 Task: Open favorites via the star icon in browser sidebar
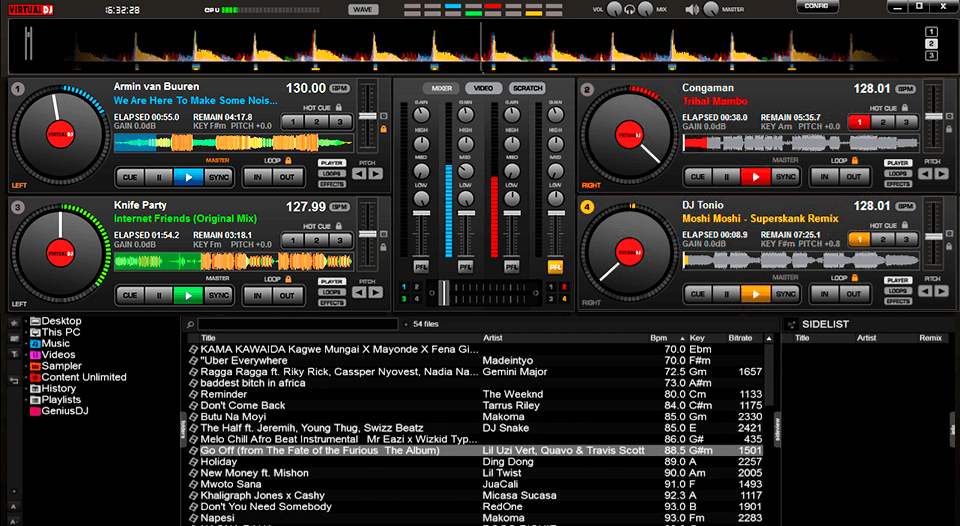pyautogui.click(x=13, y=323)
